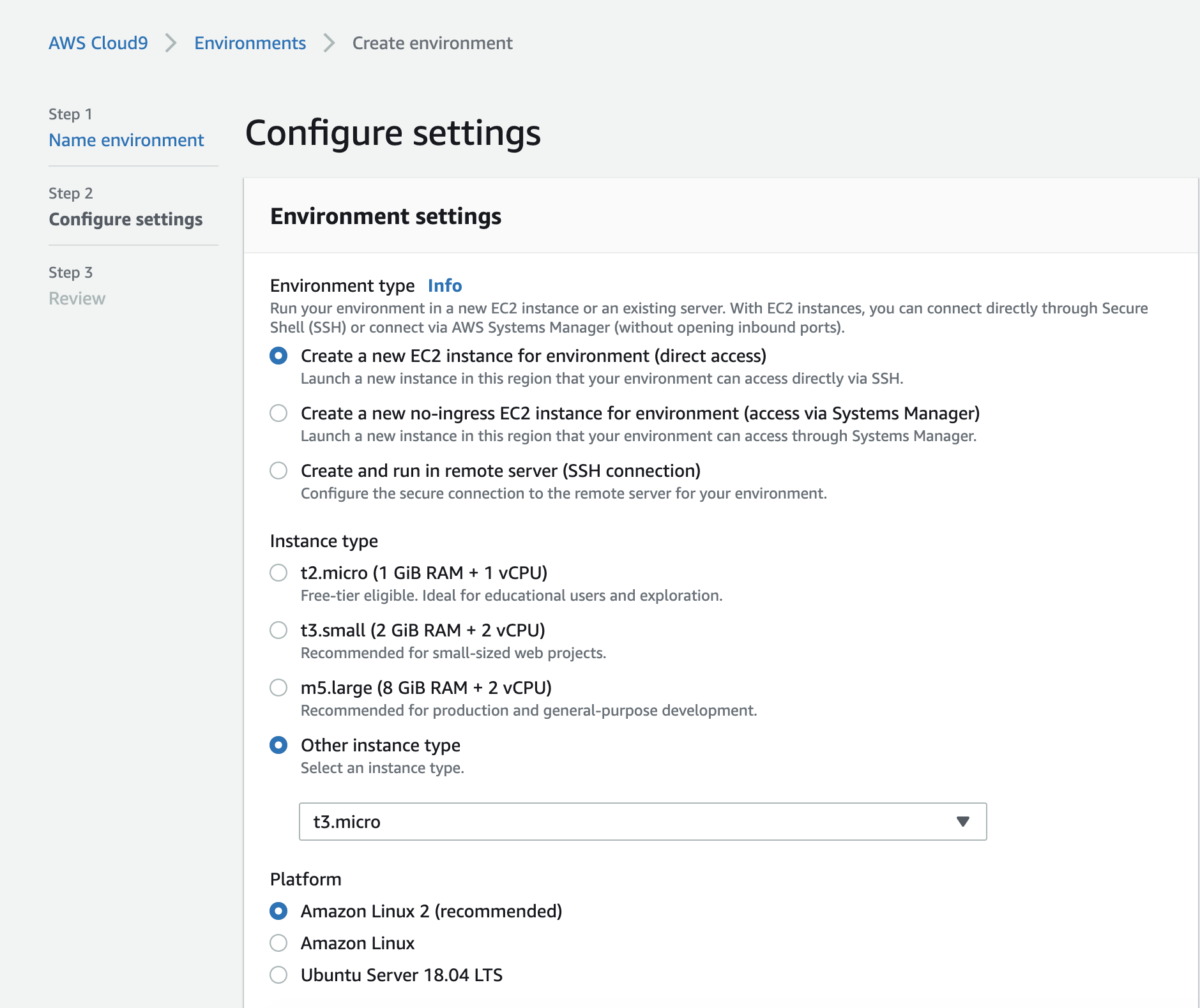
Task: Select Amazon Linux 2 (recommended) platform
Action: click(x=278, y=911)
